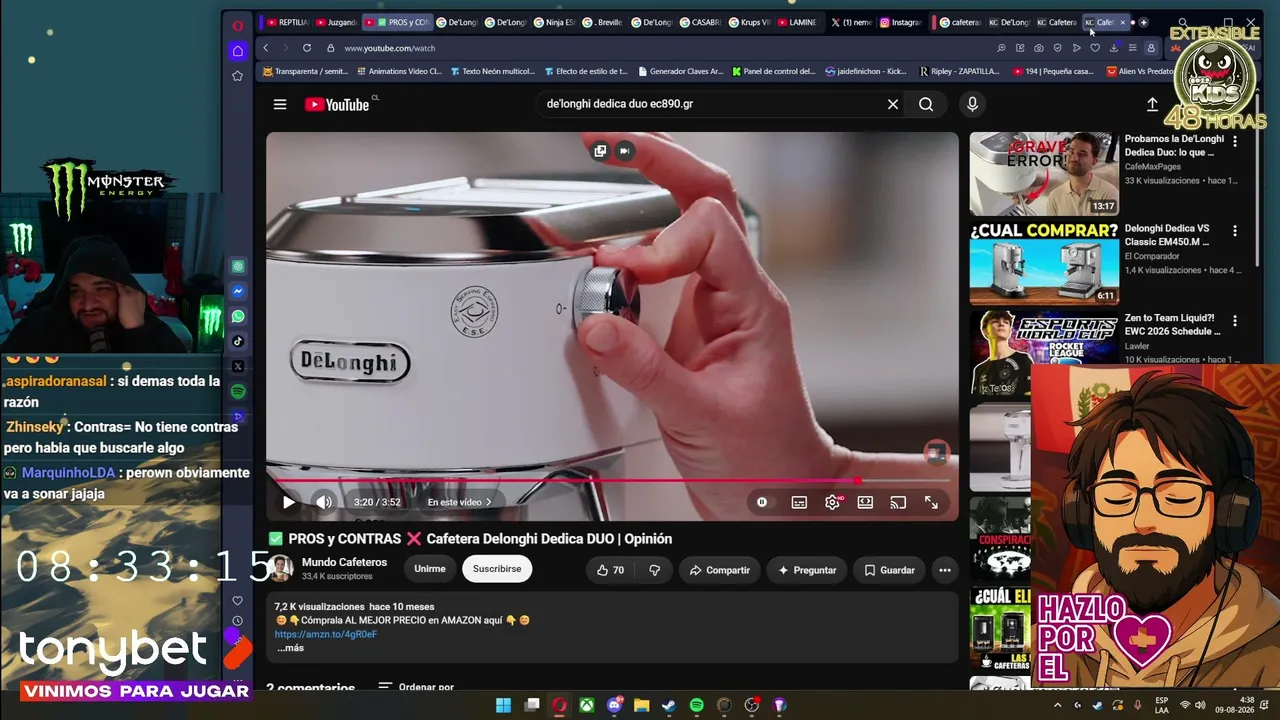Open the 'Ordenar por' comments sort dropdown
The height and width of the screenshot is (720, 1280).
[x=416, y=688]
